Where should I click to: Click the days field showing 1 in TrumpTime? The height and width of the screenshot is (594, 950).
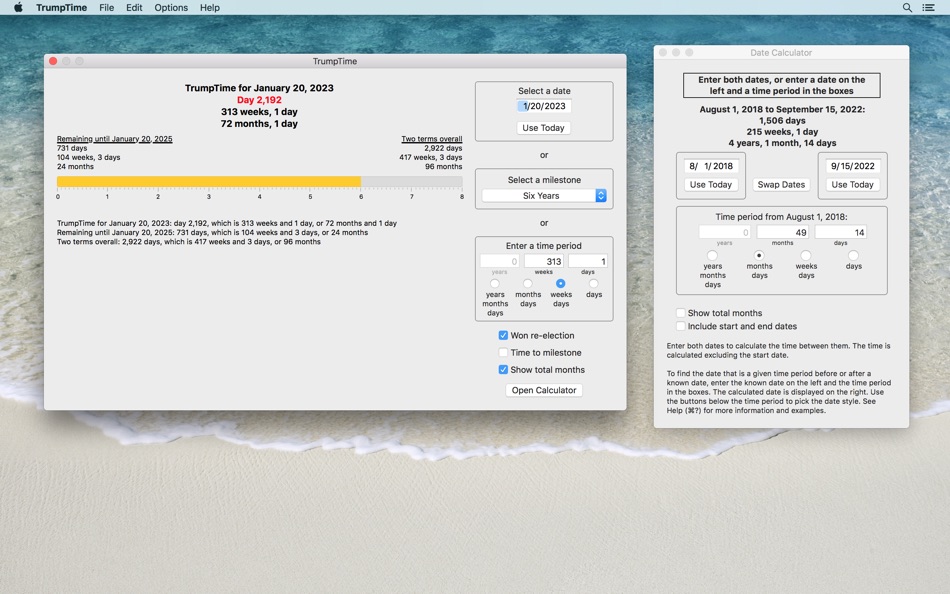[588, 261]
